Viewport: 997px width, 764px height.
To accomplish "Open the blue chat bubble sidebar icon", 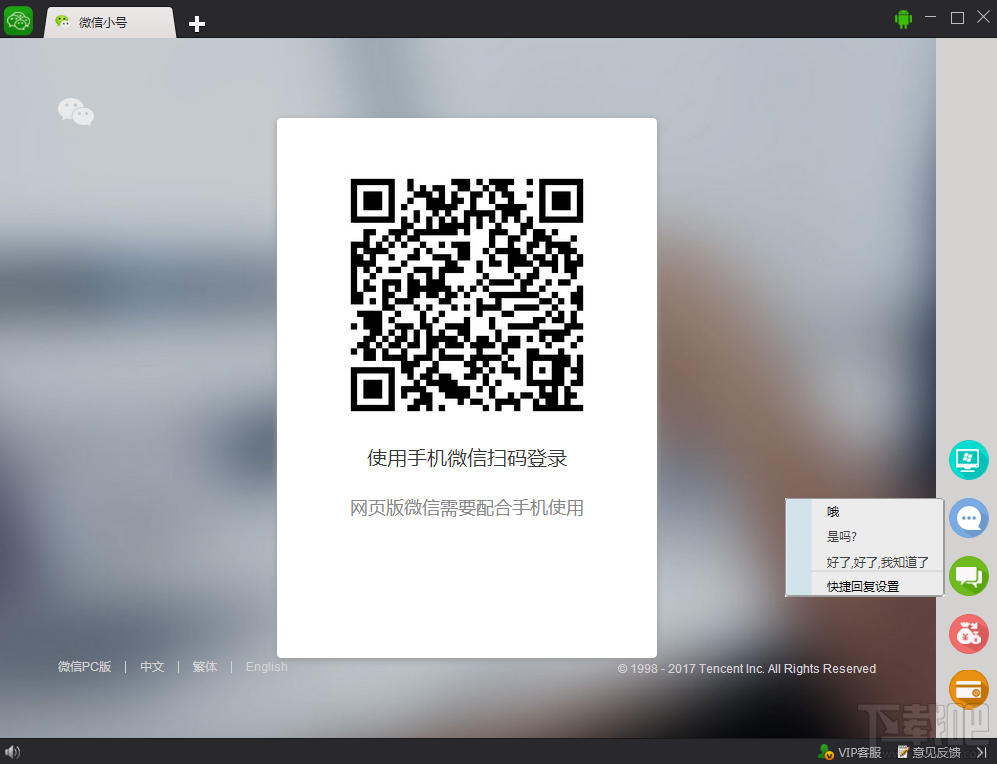I will click(968, 518).
